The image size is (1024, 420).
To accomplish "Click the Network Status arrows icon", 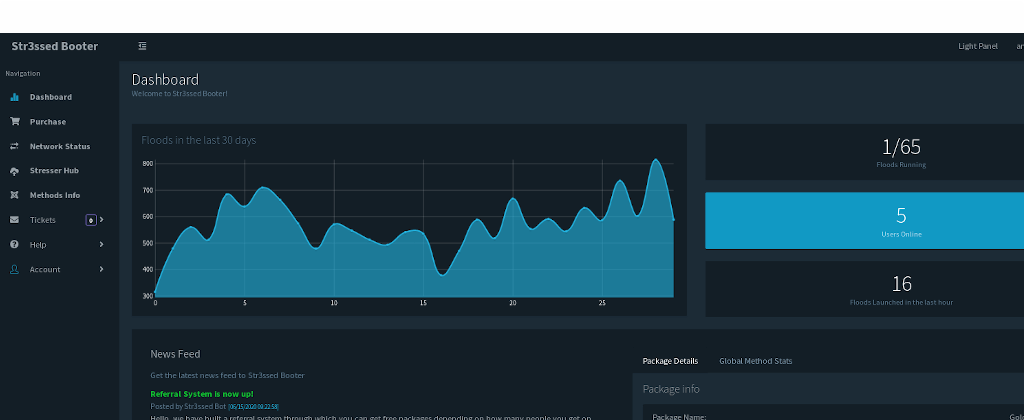I will point(14,146).
